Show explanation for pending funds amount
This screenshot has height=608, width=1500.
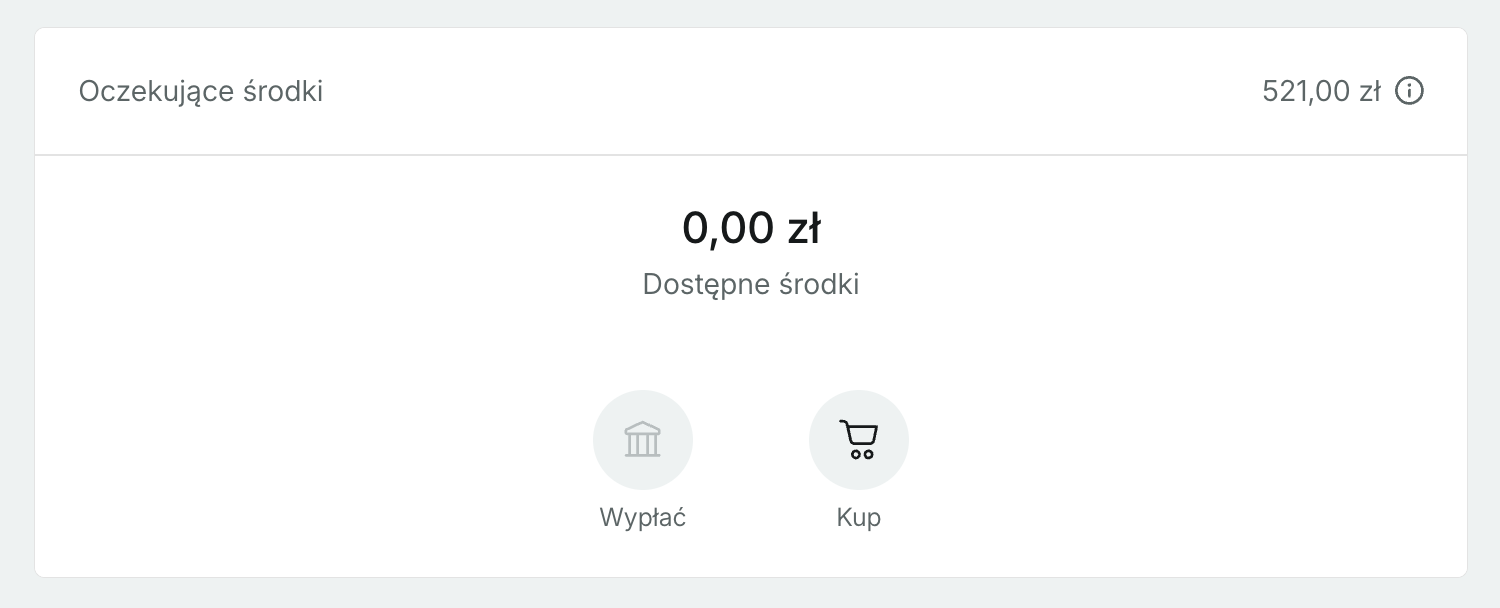[x=1409, y=92]
